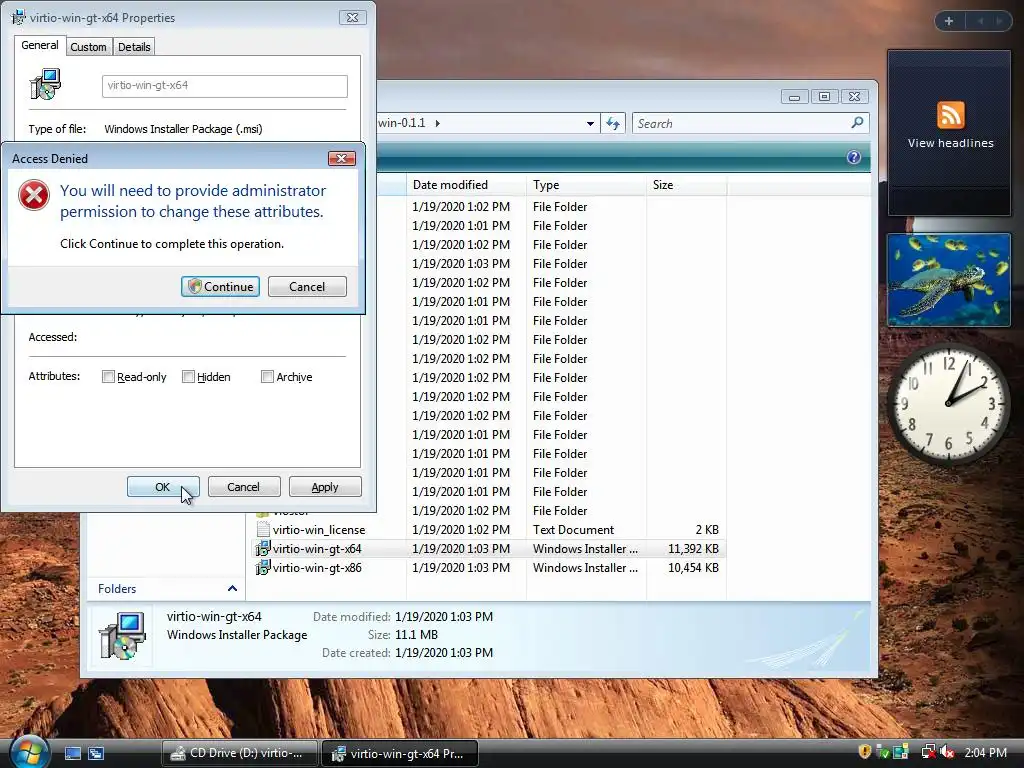Cancel the Access Denied dialog
The width and height of the screenshot is (1024, 768).
[307, 287]
